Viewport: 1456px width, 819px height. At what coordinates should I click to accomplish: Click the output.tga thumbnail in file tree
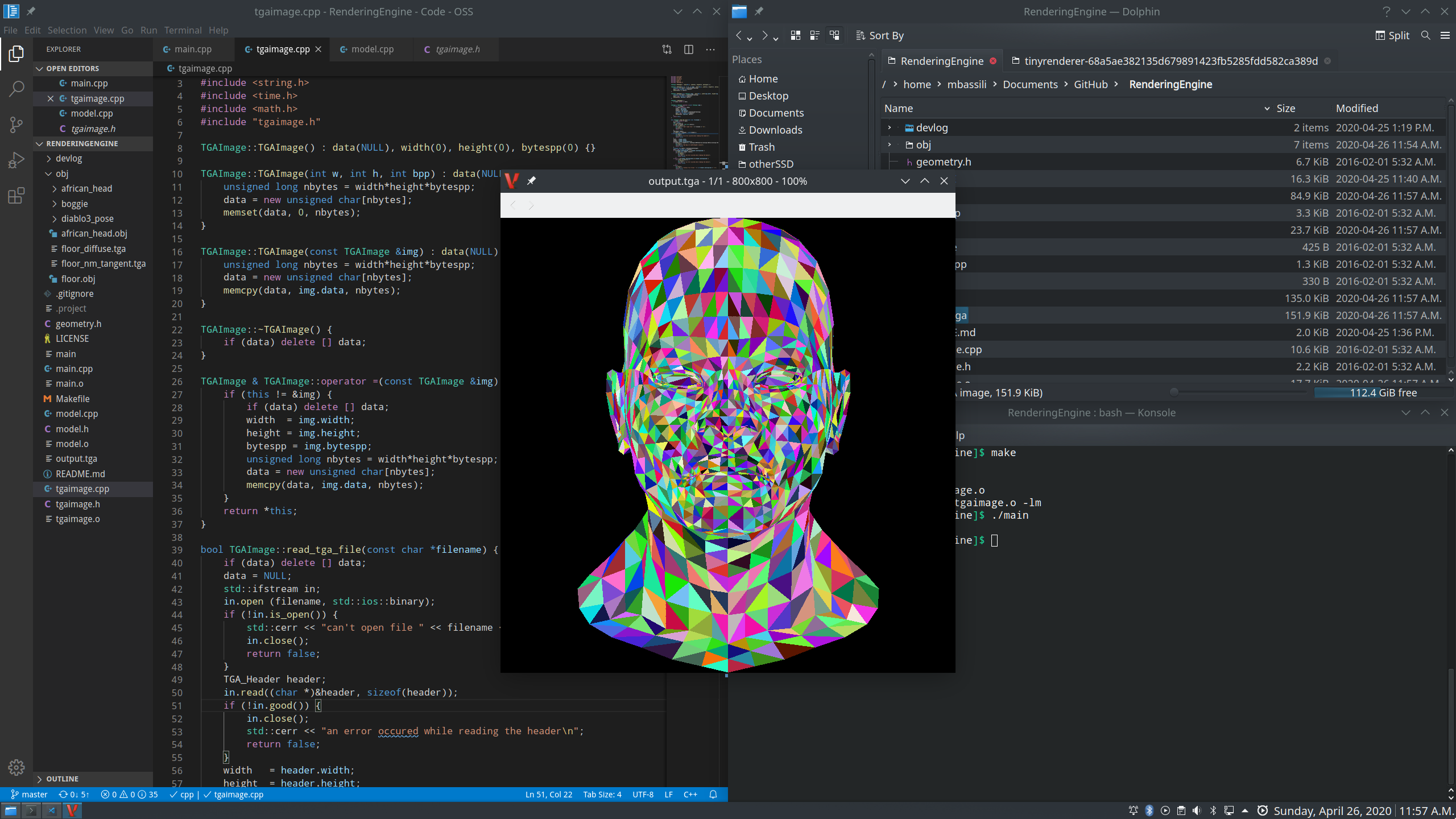coord(78,459)
